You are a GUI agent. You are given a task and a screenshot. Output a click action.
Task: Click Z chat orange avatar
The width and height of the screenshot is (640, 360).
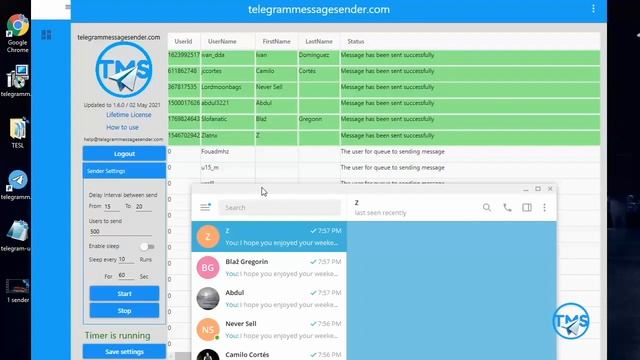tap(208, 237)
